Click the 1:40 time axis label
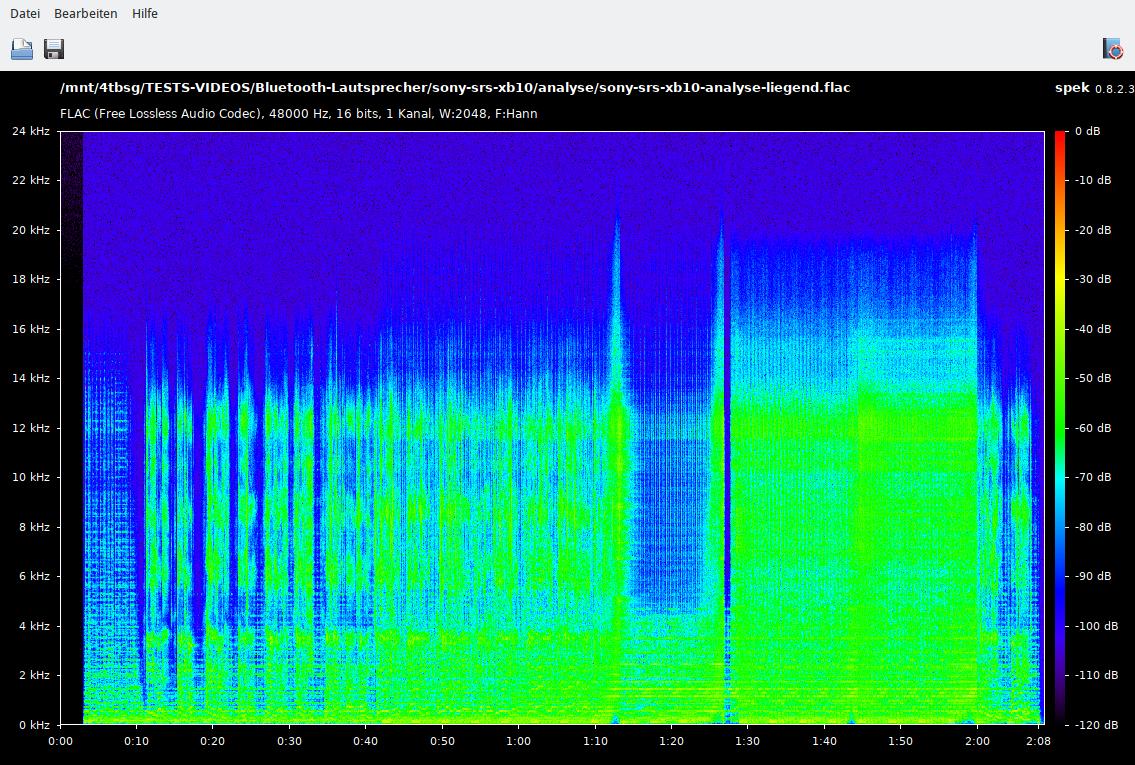 [x=824, y=741]
